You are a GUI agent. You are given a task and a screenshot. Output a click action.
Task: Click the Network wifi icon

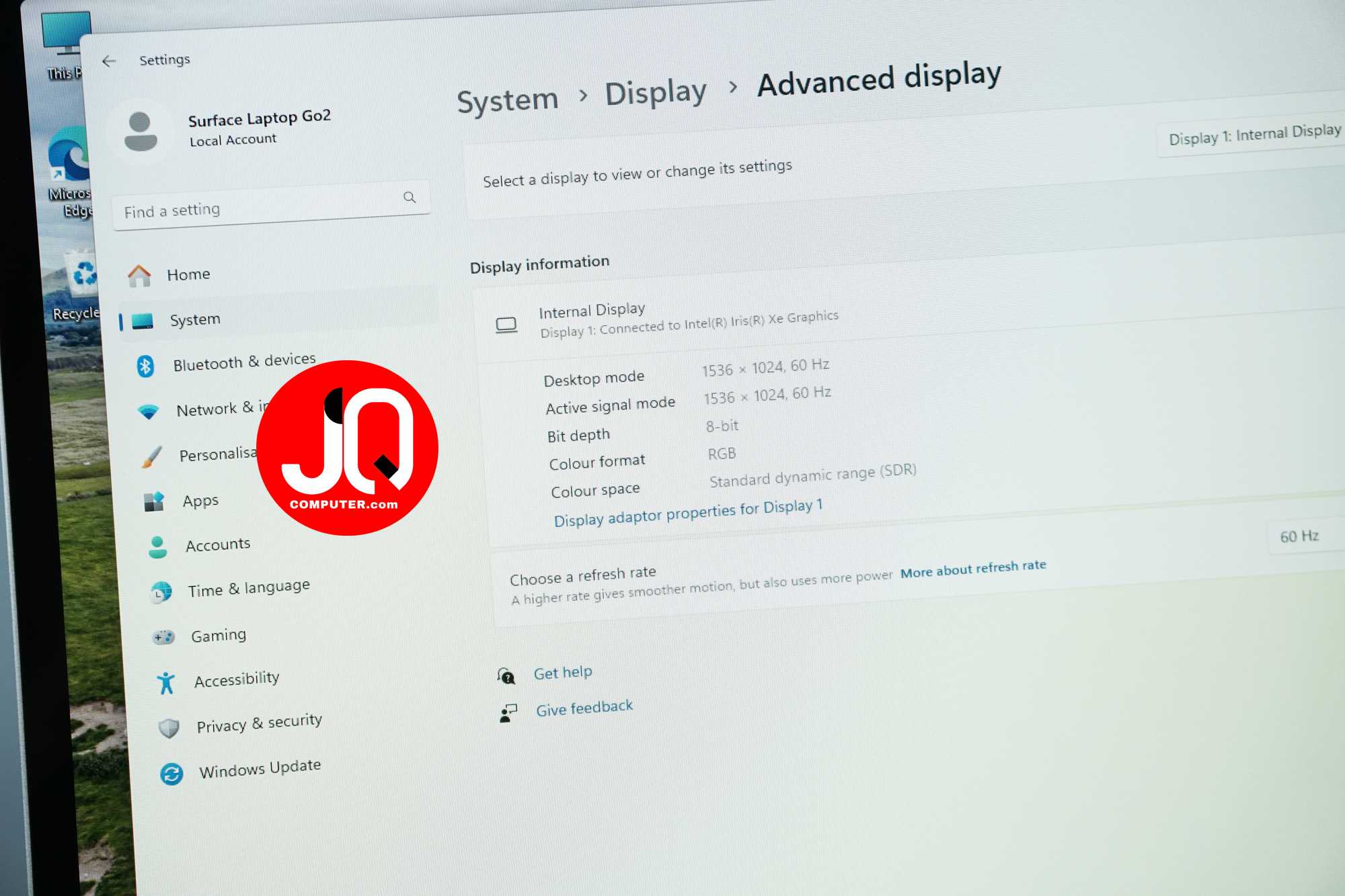click(148, 411)
